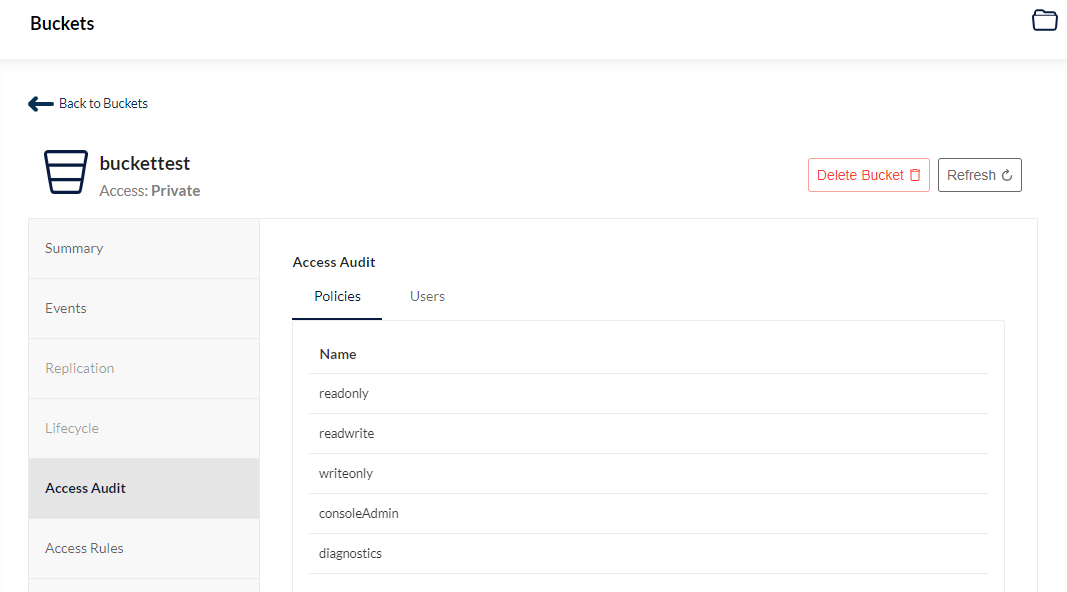Select the Access Audit section
The width and height of the screenshot is (1067, 592).
point(144,488)
